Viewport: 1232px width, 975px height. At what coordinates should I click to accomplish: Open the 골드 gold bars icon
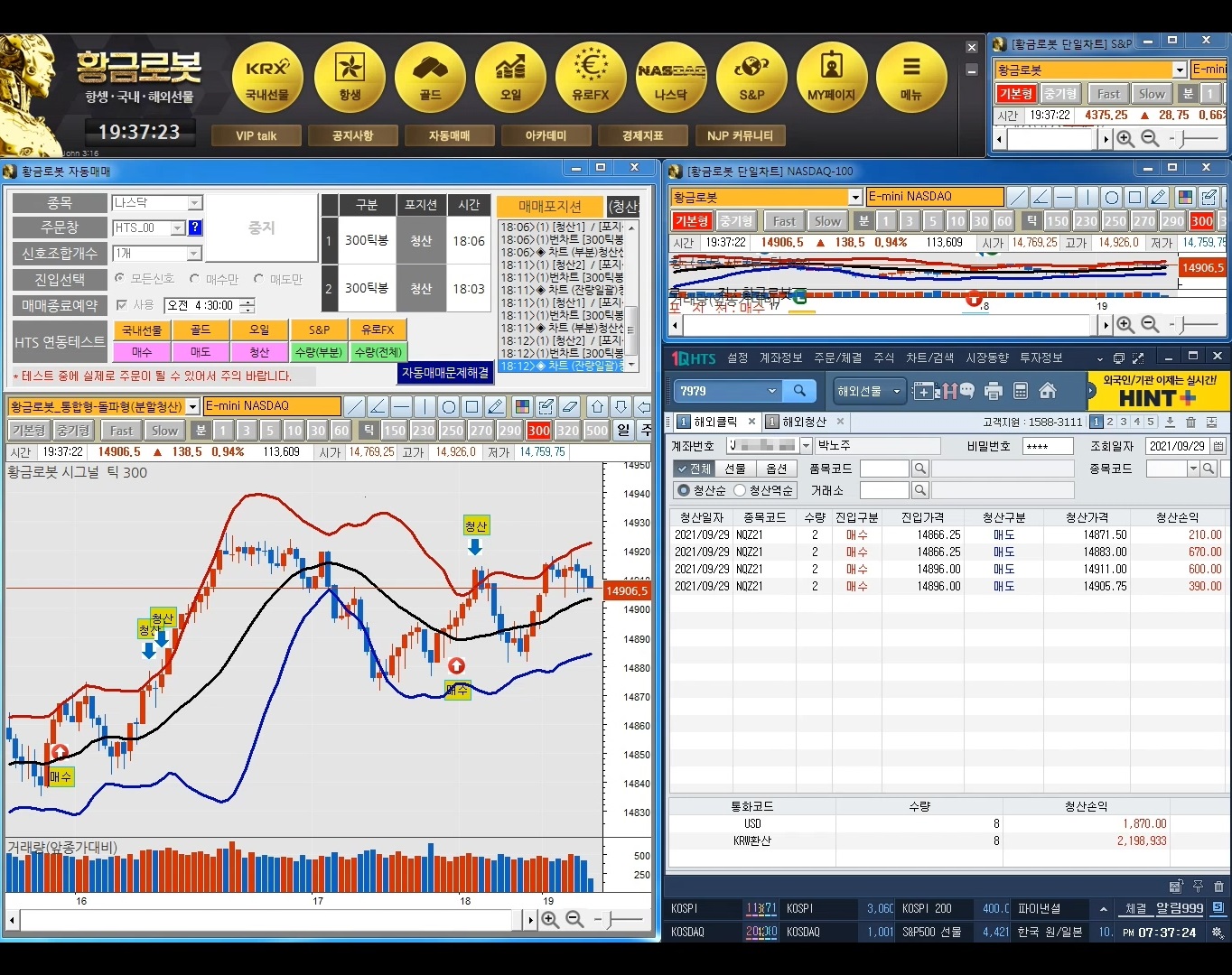430,78
